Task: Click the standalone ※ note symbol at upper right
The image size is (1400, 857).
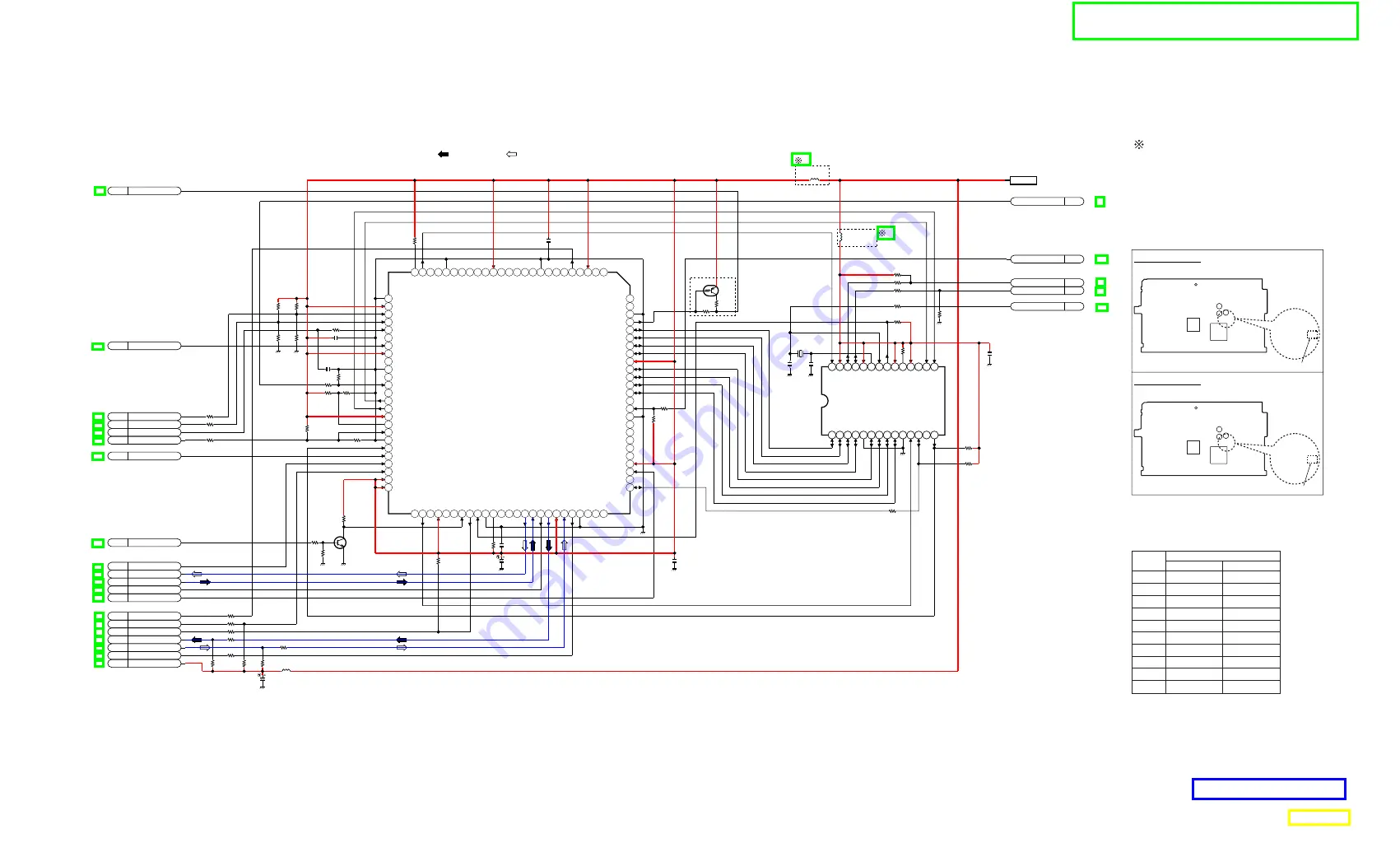Action: coord(1139,144)
